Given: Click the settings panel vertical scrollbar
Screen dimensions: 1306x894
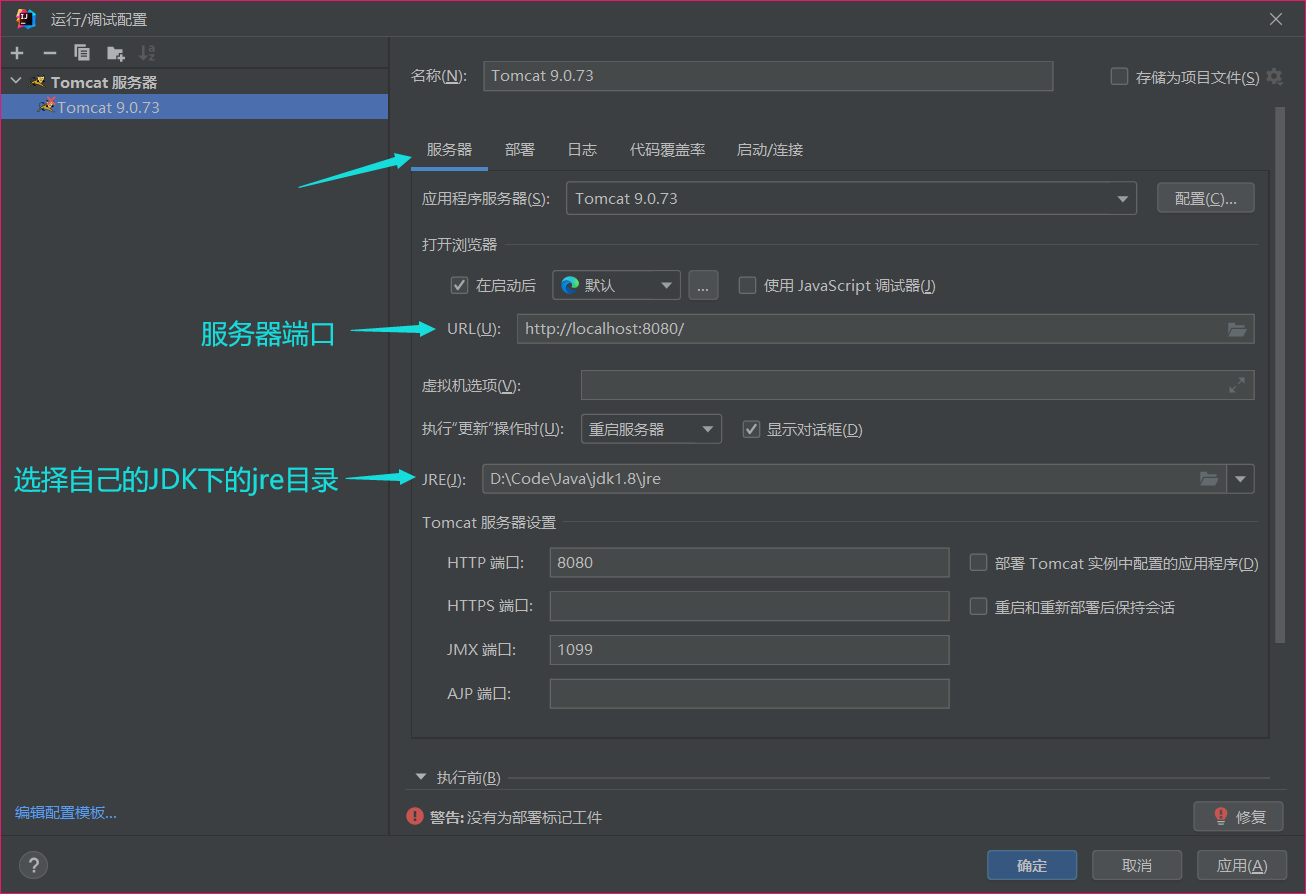Looking at the screenshot, I should [1279, 375].
